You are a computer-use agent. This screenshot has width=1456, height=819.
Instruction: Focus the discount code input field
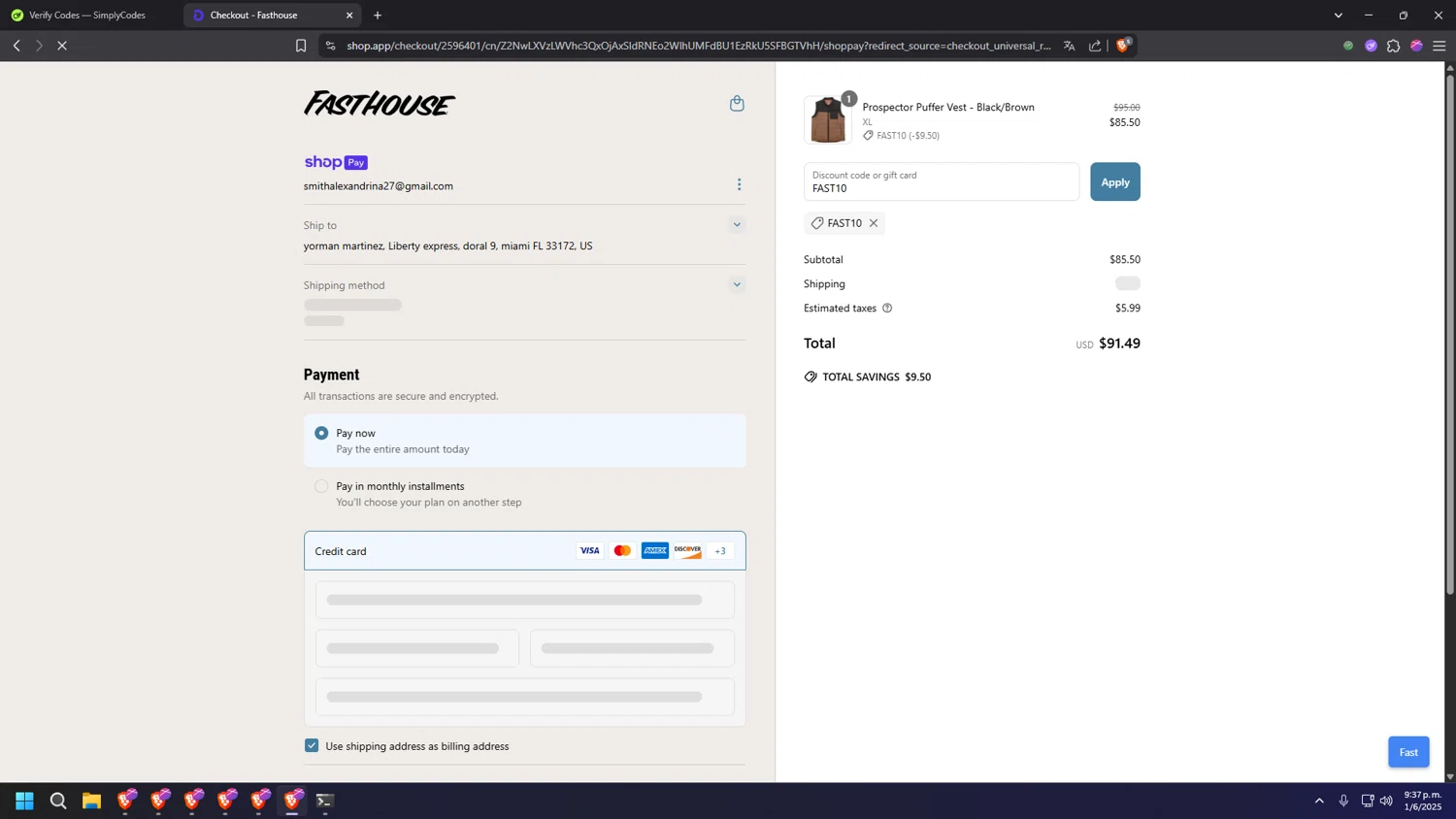pyautogui.click(x=942, y=181)
